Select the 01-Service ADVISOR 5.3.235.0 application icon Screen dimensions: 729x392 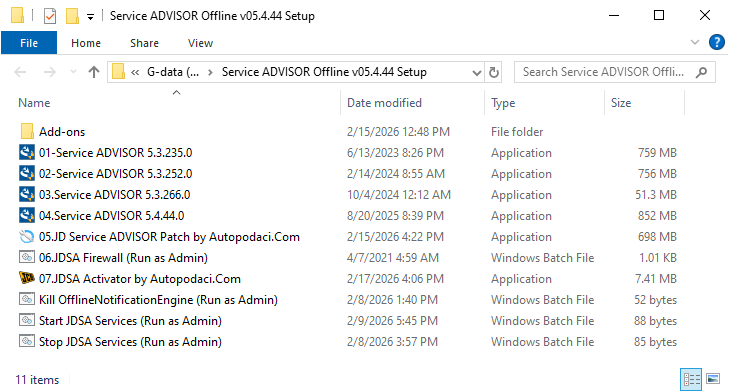pos(27,153)
